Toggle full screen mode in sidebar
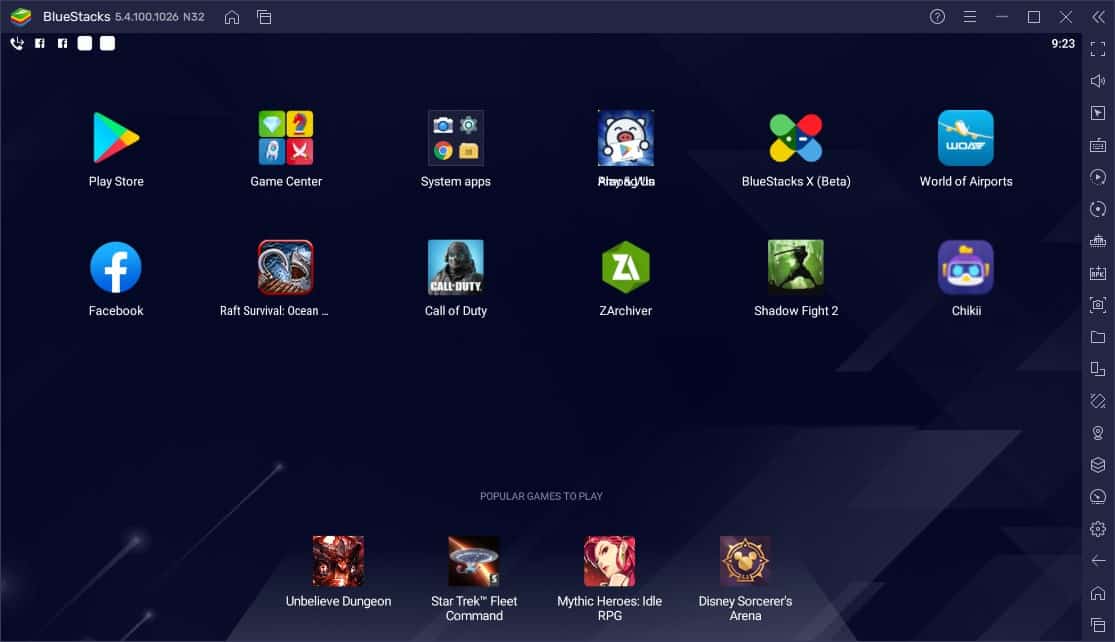This screenshot has height=642, width=1115. (x=1098, y=49)
